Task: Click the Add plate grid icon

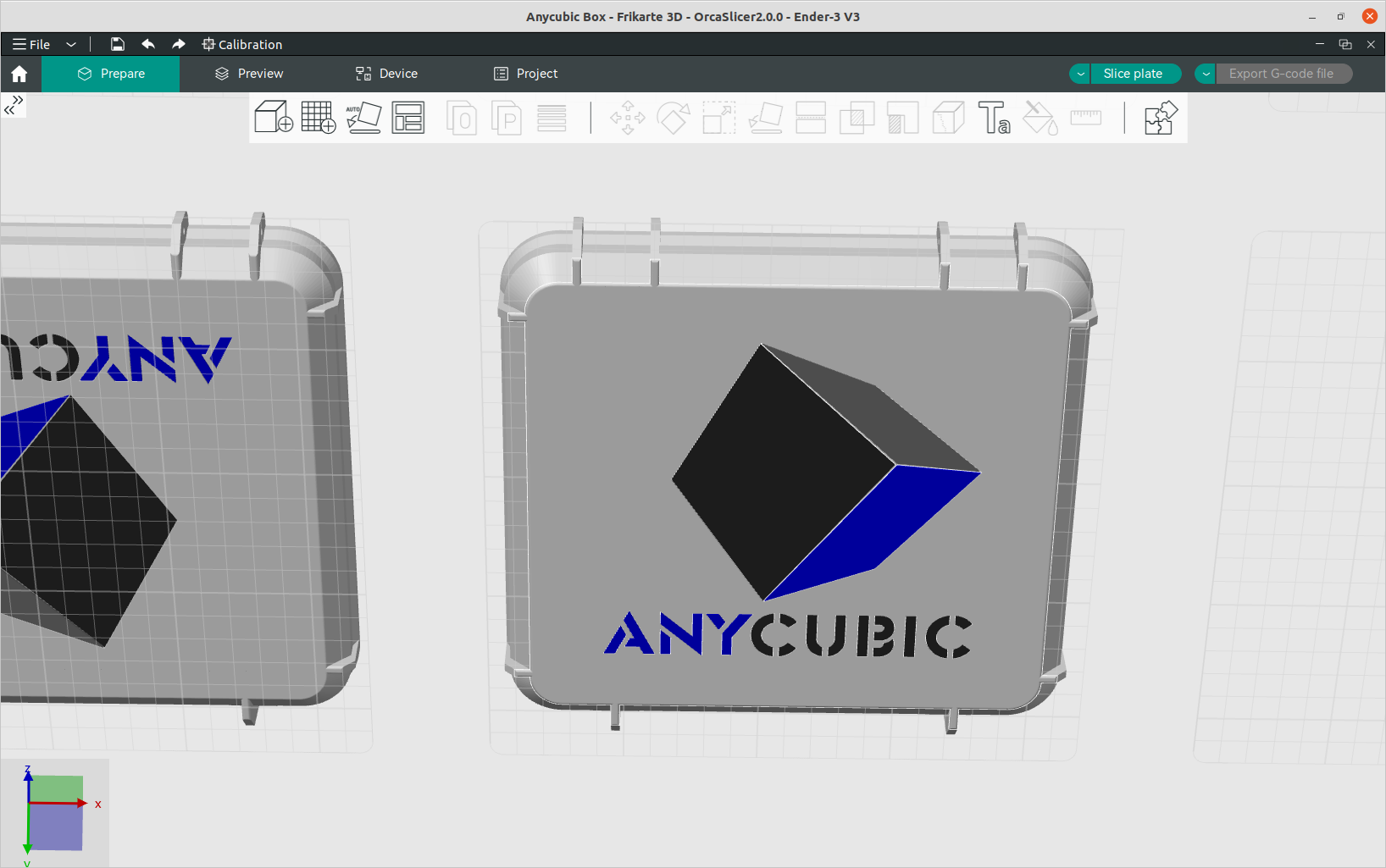Action: pos(319,117)
